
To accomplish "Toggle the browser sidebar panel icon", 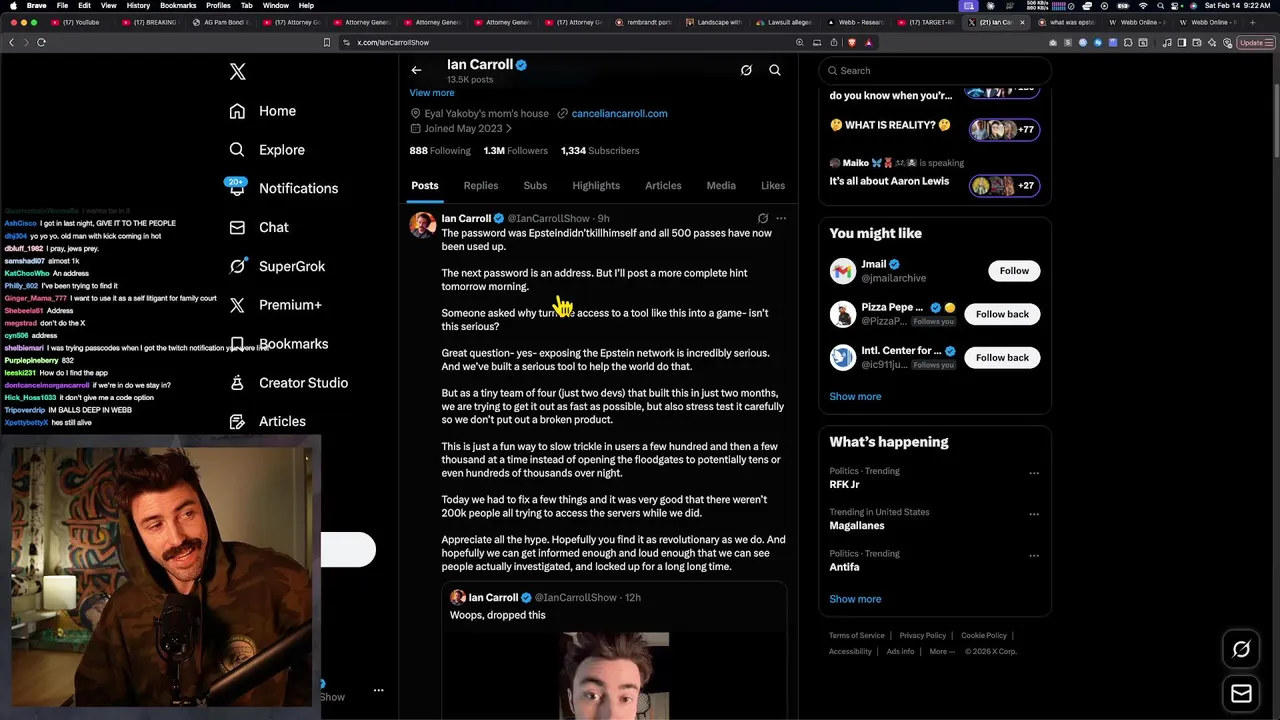I will (x=1182, y=42).
